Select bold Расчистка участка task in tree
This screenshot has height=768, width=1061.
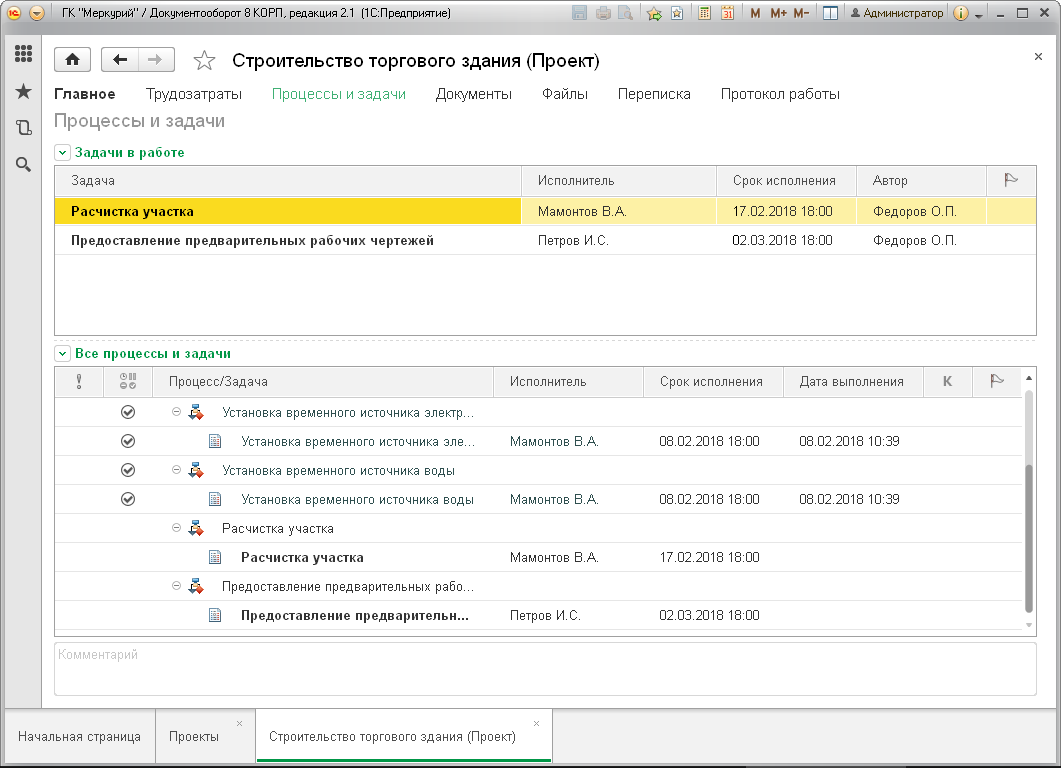pyautogui.click(x=302, y=558)
